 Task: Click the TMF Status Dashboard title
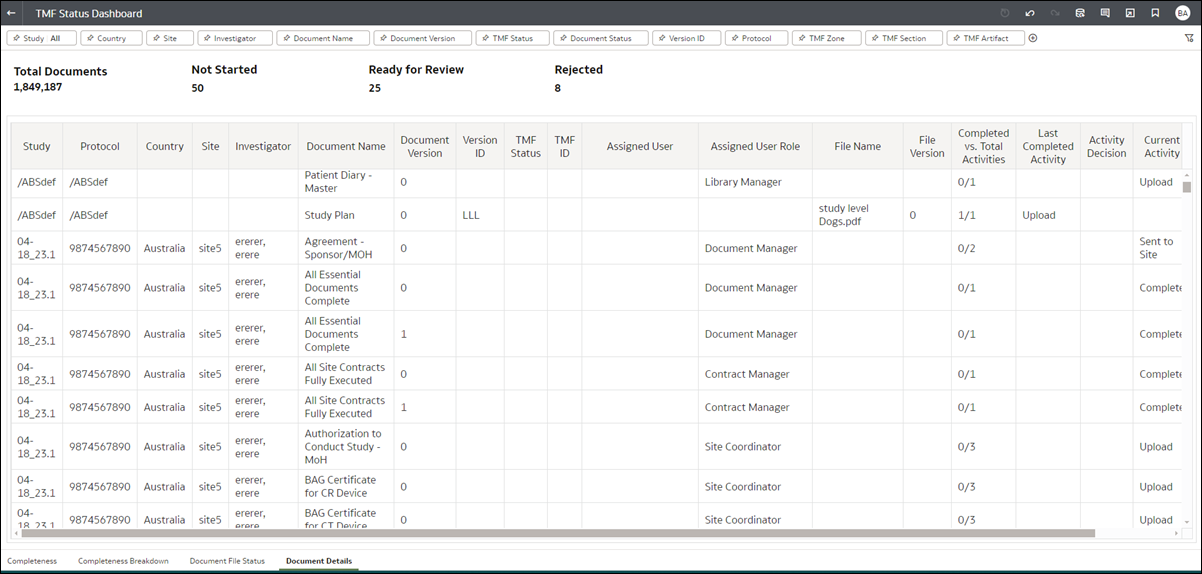click(x=88, y=13)
